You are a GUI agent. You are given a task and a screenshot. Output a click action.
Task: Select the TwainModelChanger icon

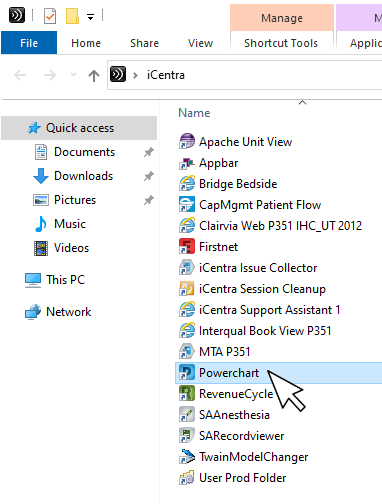(187, 457)
